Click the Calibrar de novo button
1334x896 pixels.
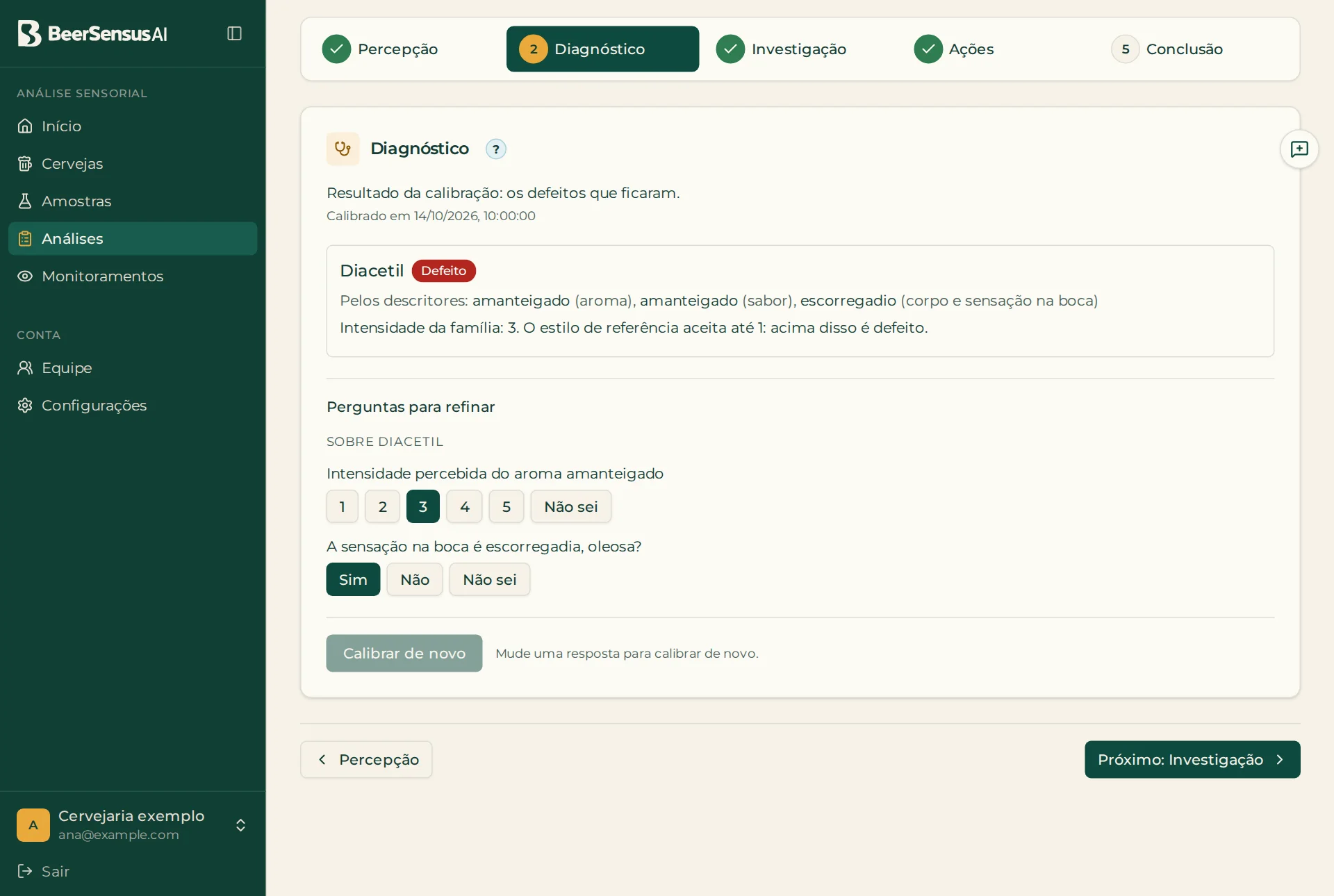[404, 653]
